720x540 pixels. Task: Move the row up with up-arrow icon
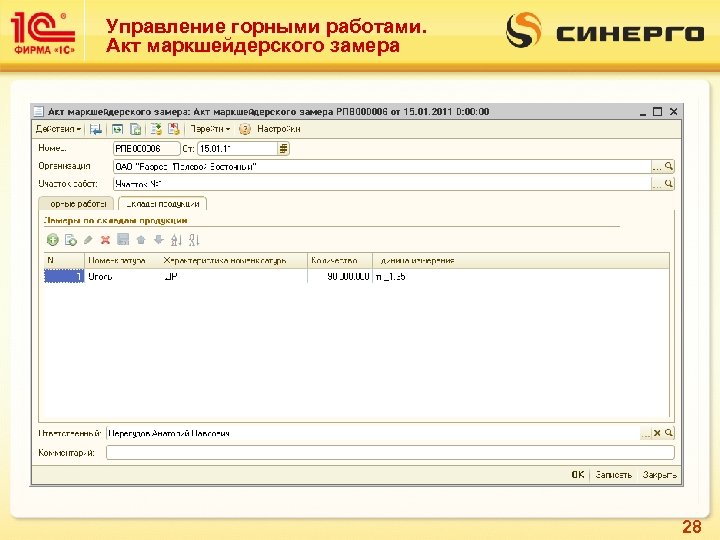pyautogui.click(x=141, y=240)
